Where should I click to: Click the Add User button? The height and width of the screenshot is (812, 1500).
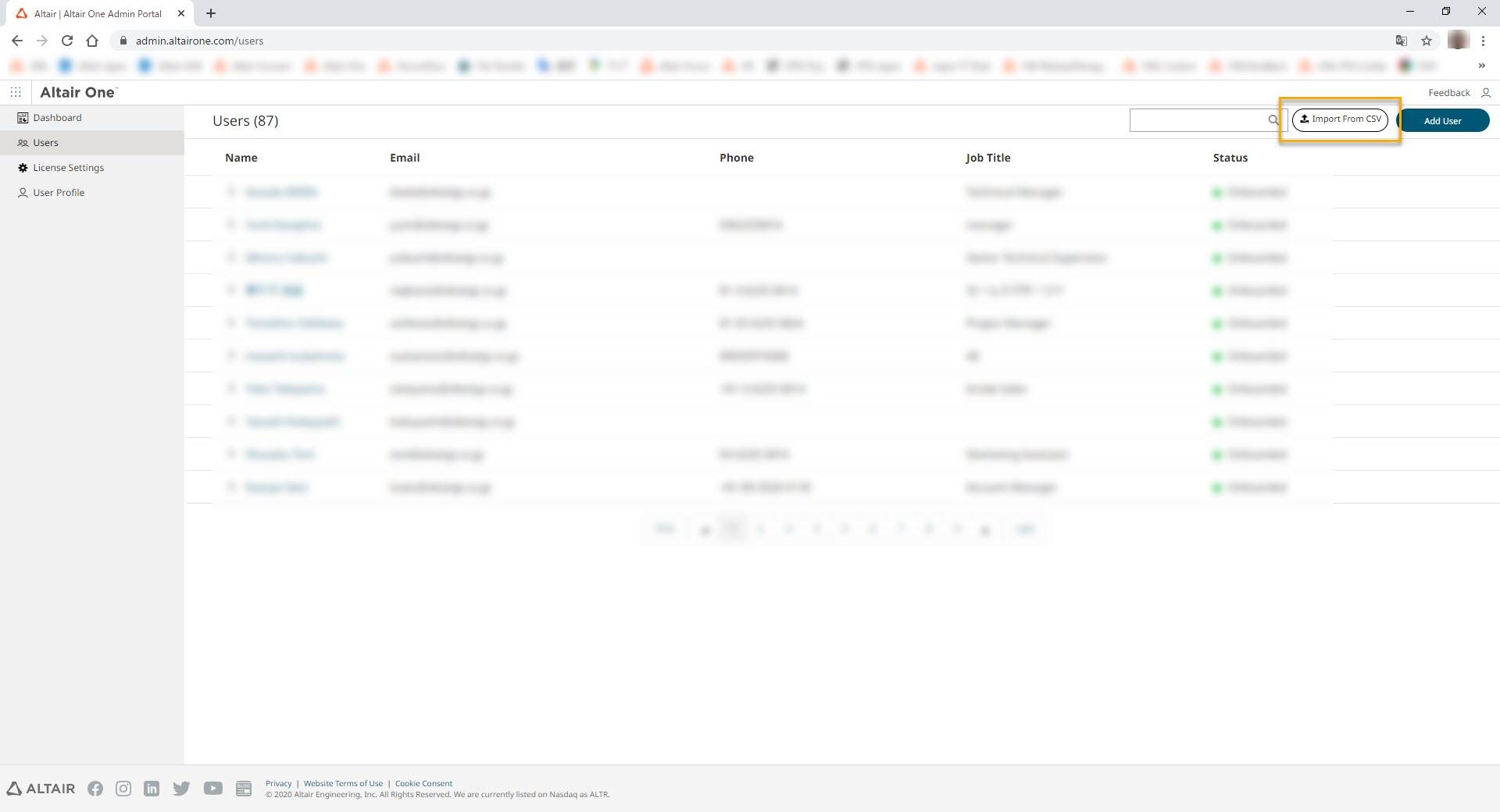pos(1444,120)
